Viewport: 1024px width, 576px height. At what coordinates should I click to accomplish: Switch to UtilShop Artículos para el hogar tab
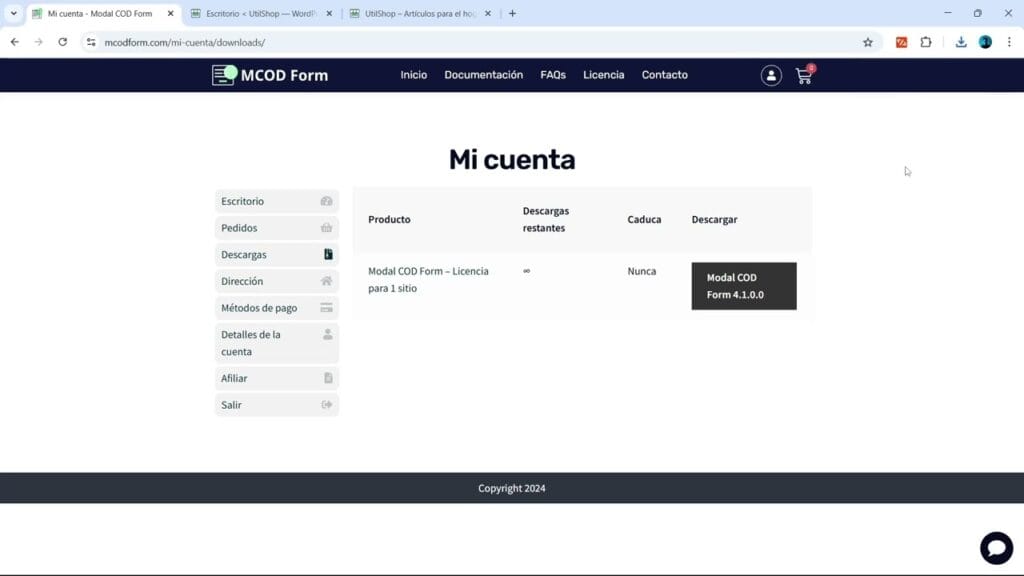pos(420,13)
